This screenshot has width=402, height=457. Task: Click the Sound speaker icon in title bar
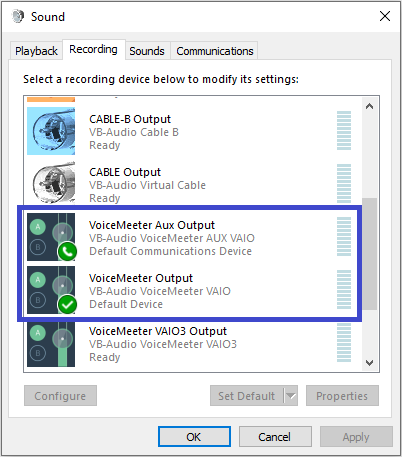point(18,16)
